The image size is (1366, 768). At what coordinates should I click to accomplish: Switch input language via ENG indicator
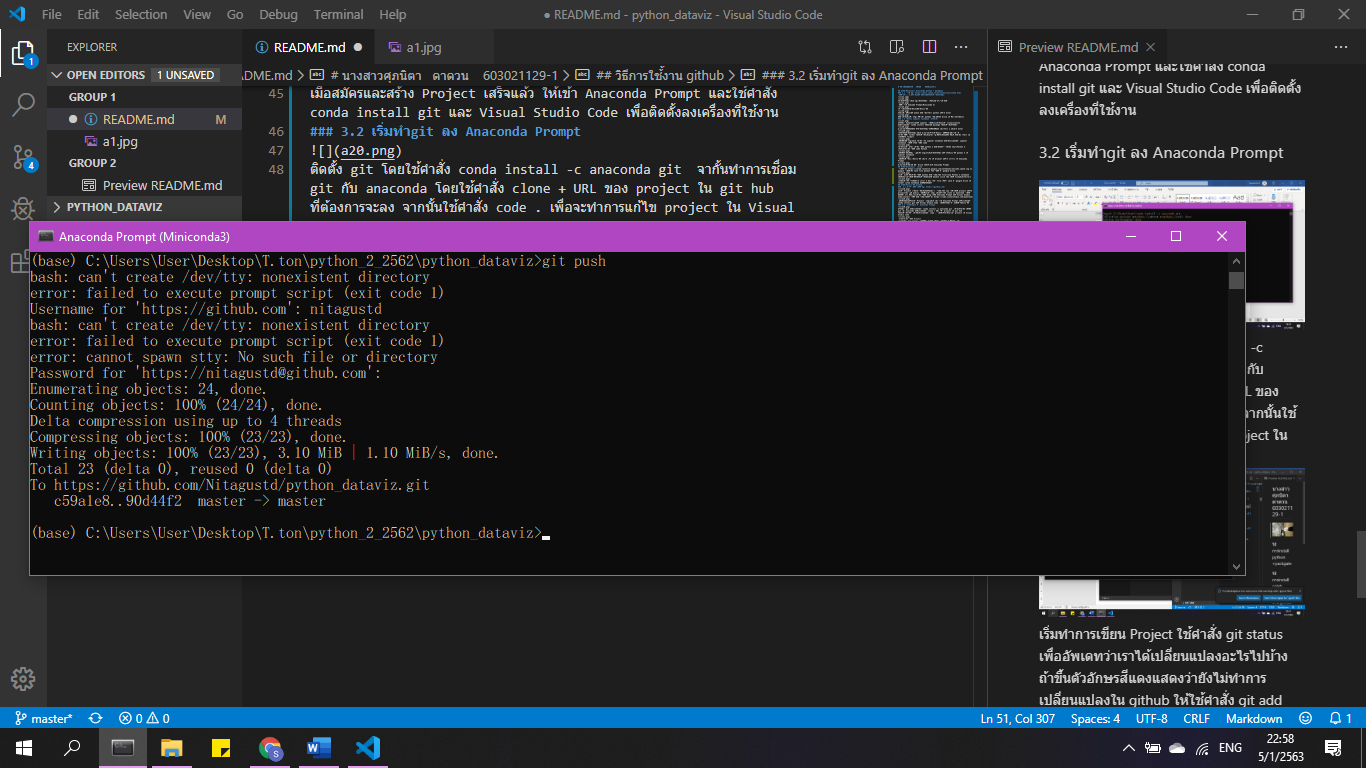coord(1230,748)
